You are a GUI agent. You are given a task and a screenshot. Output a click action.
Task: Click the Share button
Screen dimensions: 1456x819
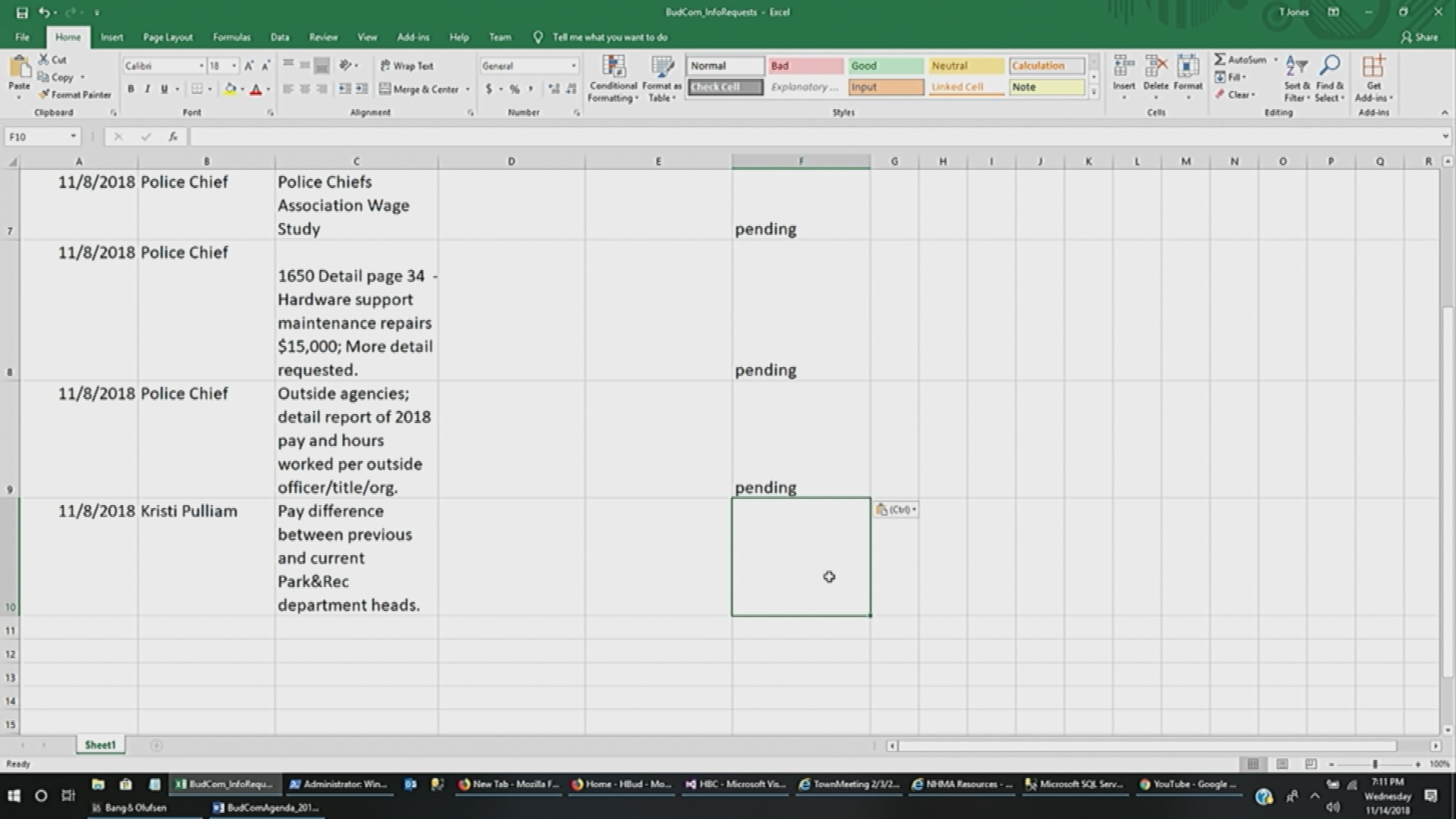coord(1419,37)
